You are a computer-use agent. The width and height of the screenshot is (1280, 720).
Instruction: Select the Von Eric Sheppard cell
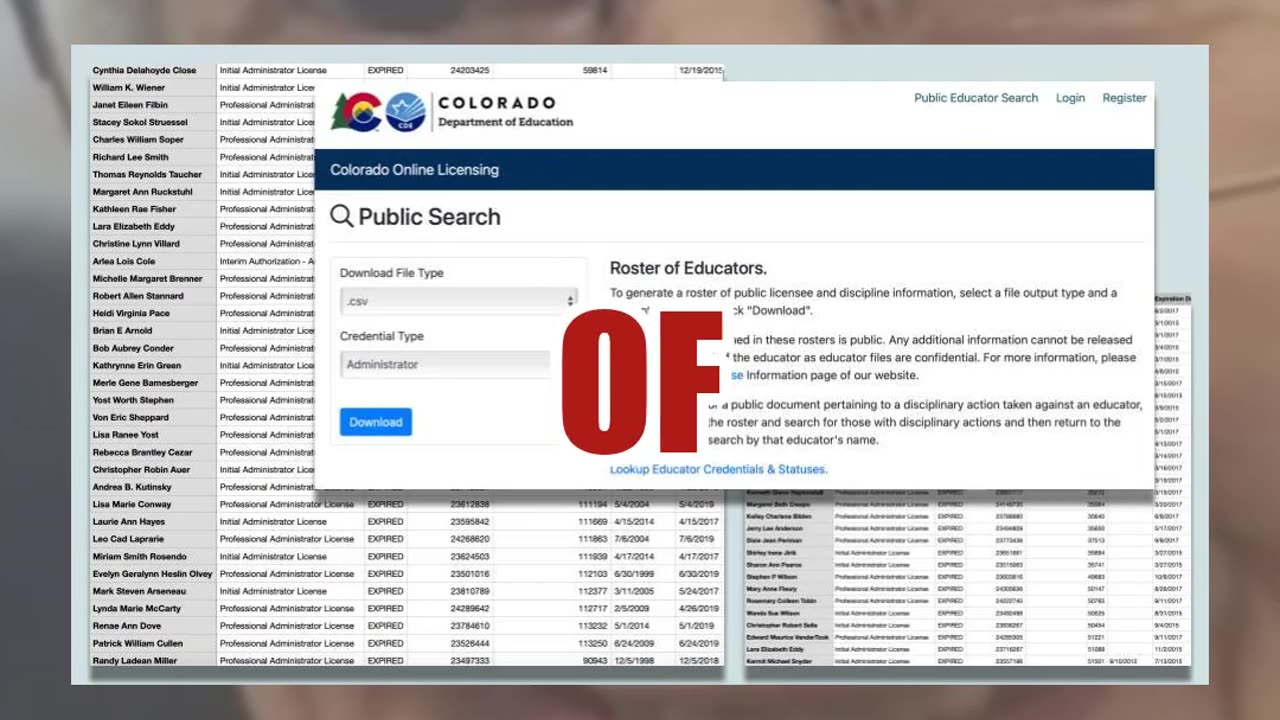(154, 417)
